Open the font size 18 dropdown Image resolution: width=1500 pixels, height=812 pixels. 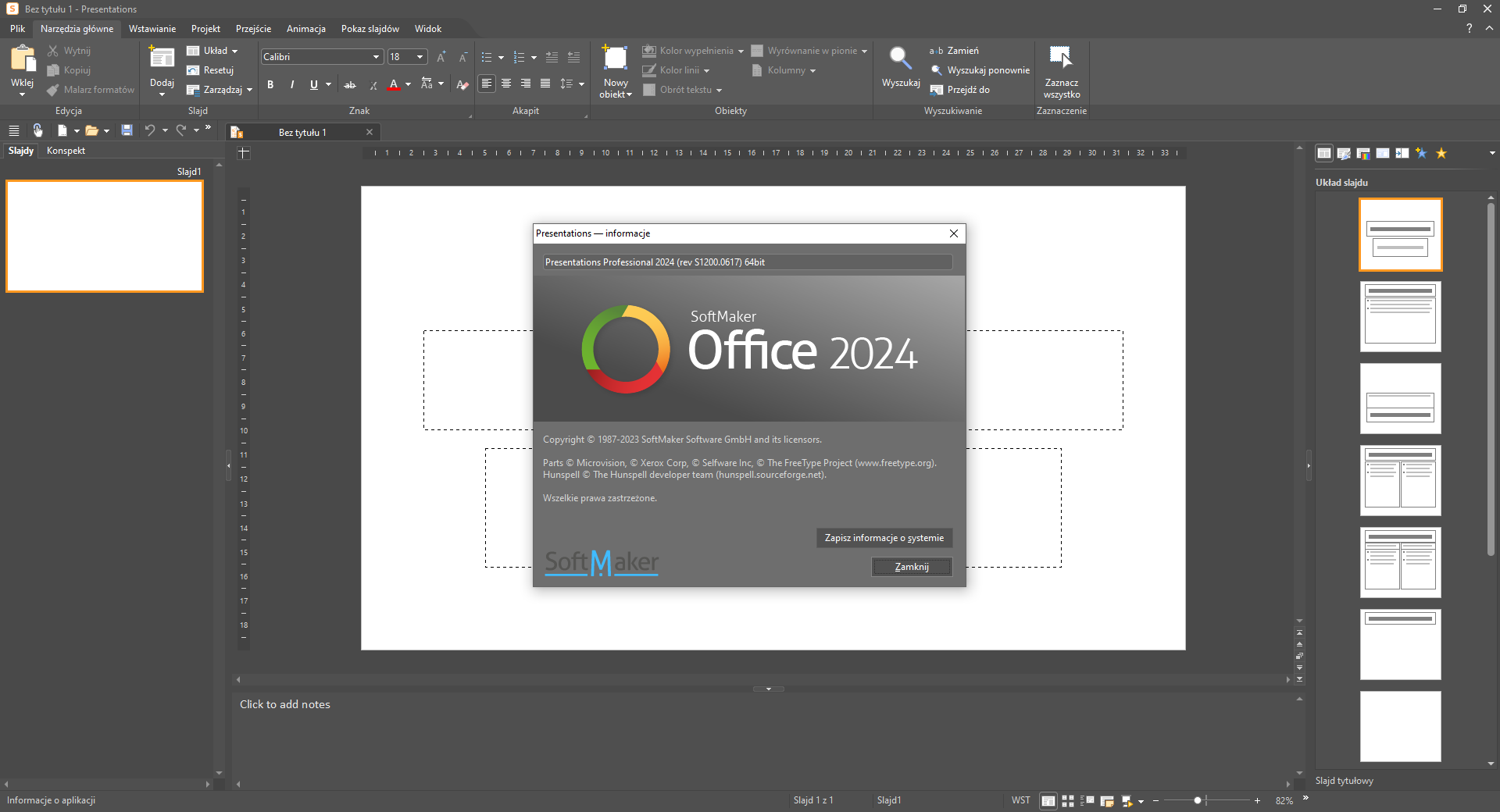tap(420, 57)
